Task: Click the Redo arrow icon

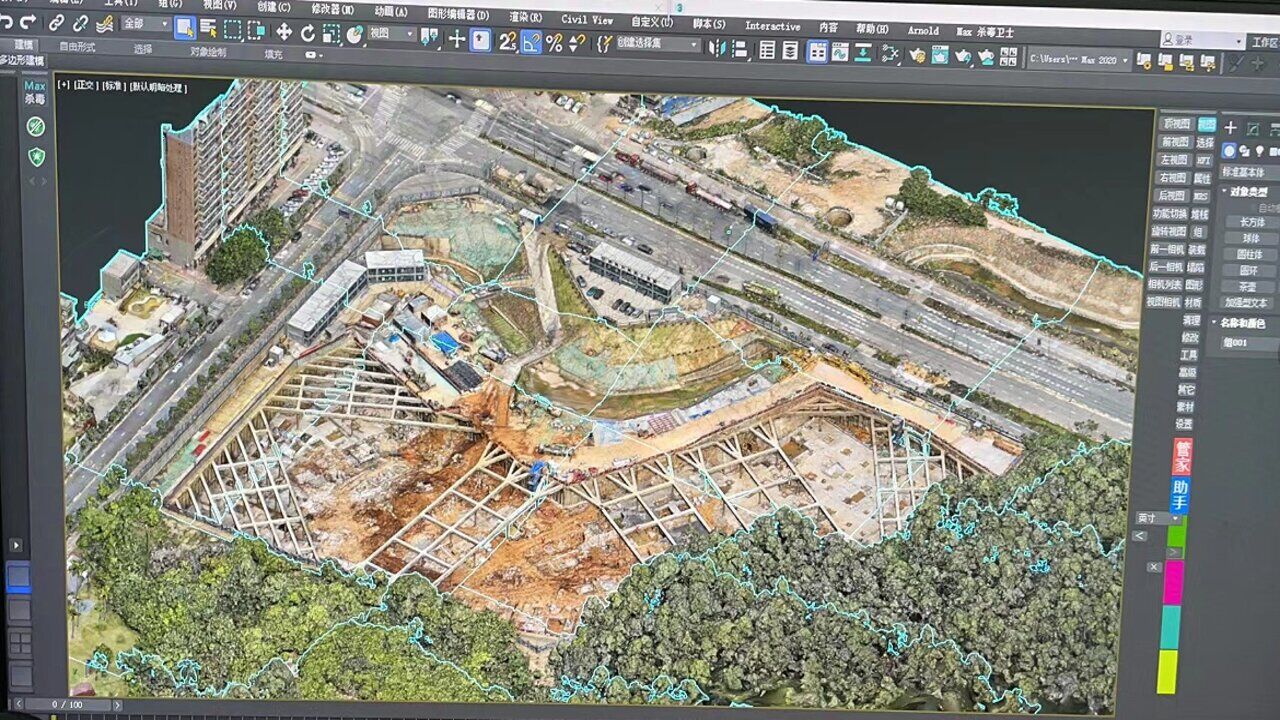Action: tap(28, 22)
